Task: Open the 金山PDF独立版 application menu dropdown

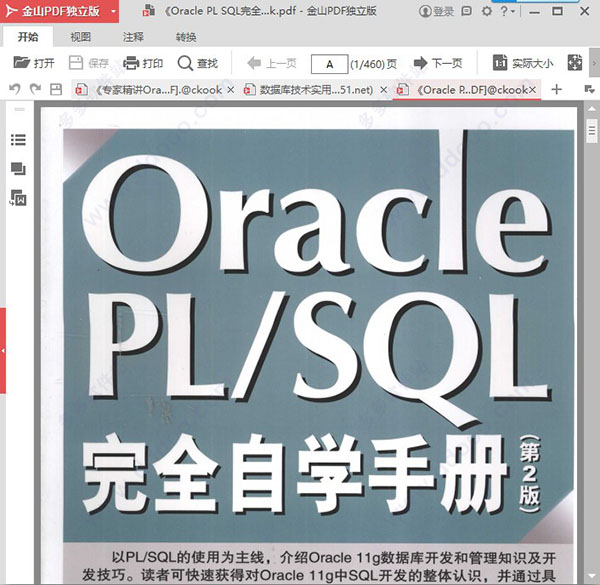Action: (113, 11)
